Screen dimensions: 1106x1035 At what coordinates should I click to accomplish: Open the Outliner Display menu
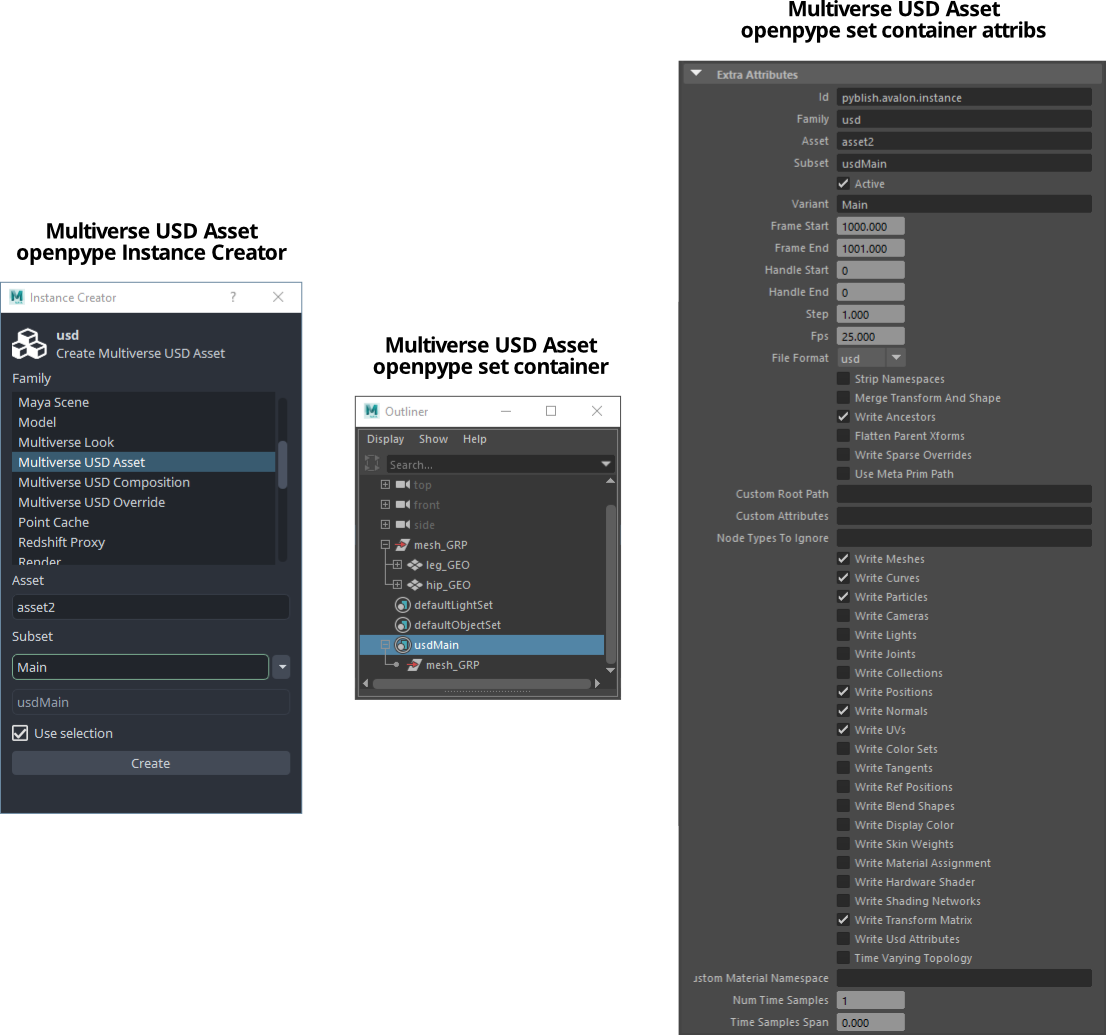(x=385, y=439)
